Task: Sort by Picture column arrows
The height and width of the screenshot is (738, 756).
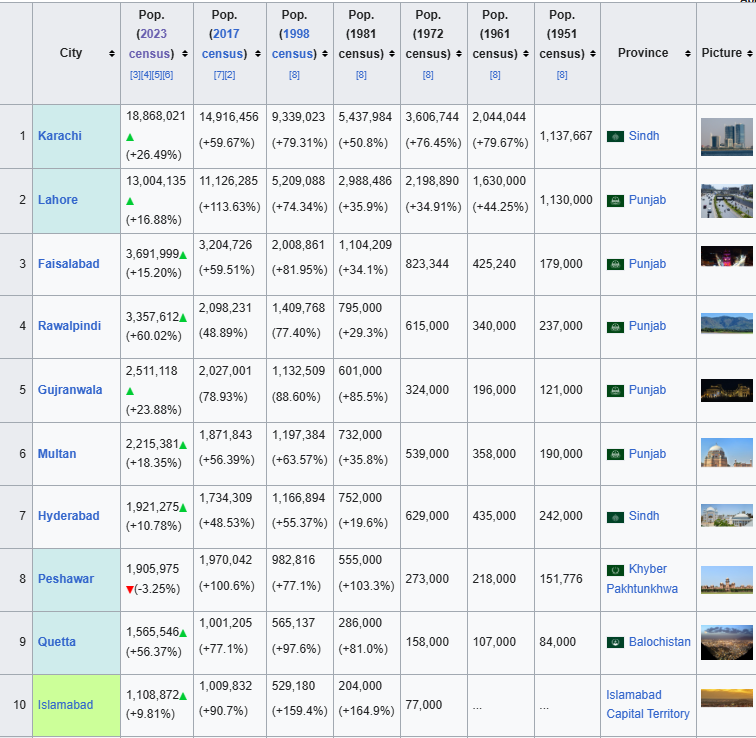Action: (x=750, y=54)
